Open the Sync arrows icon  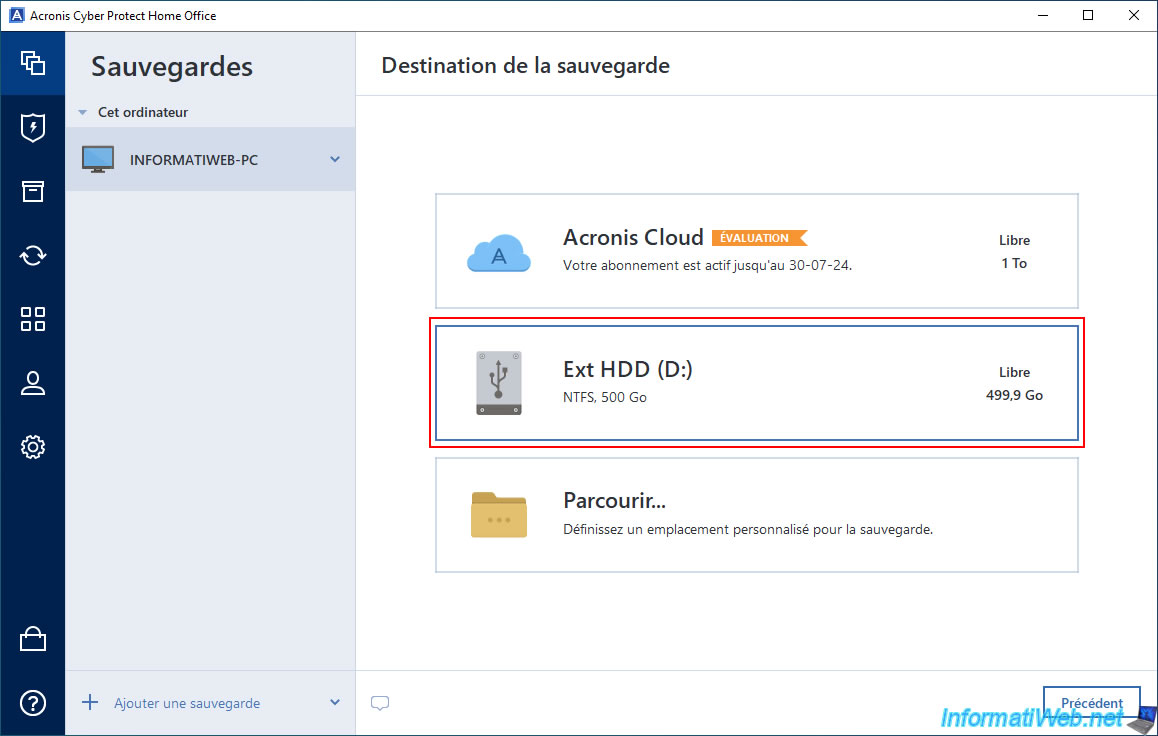pyautogui.click(x=32, y=255)
